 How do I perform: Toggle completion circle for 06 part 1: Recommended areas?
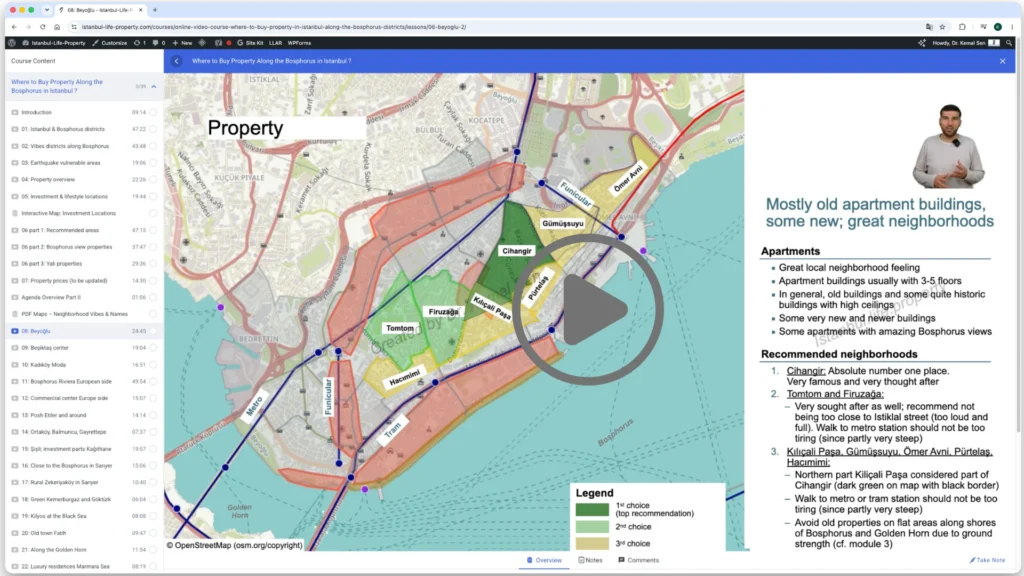pyautogui.click(x=153, y=231)
